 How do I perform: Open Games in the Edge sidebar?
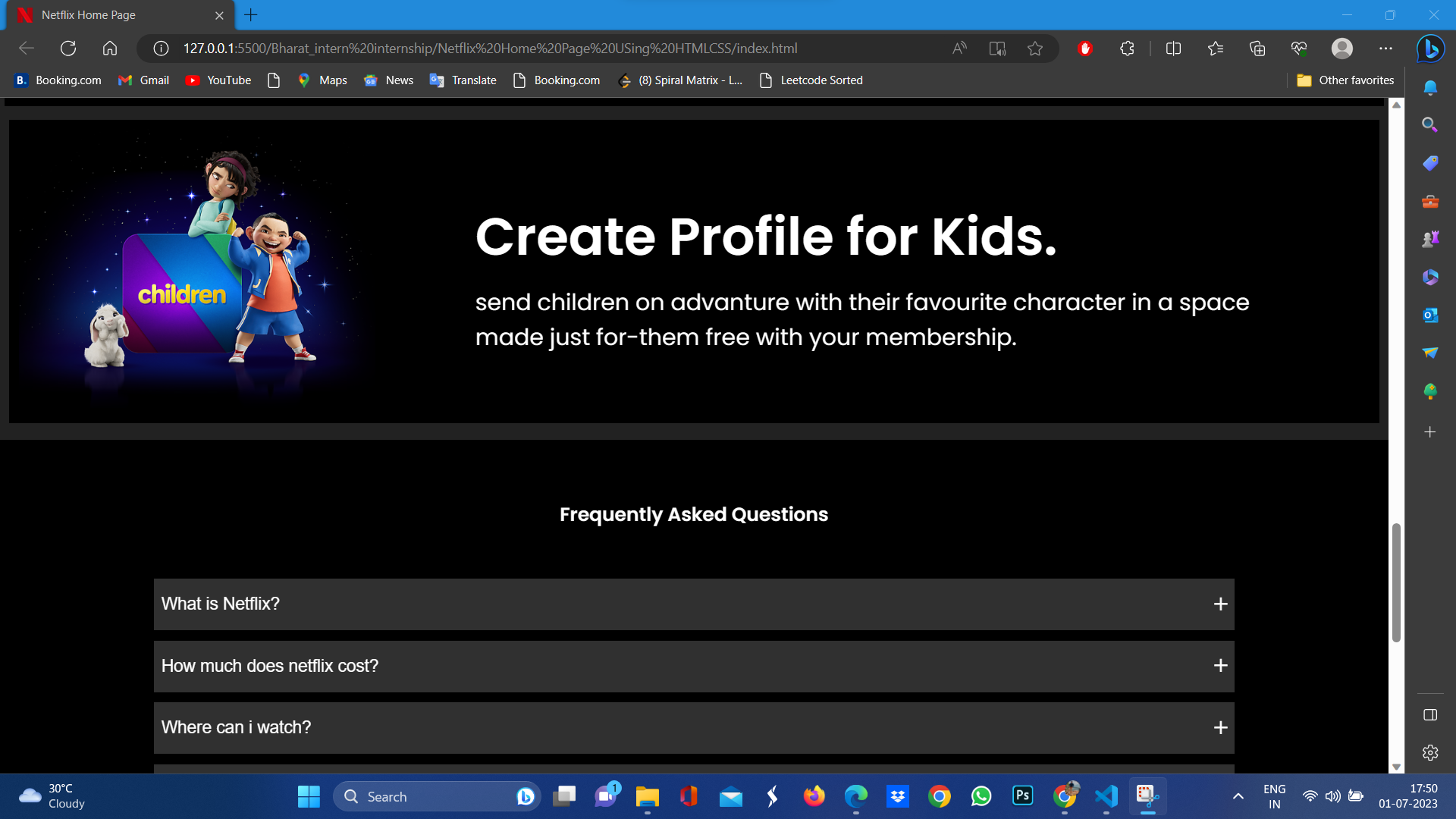(1430, 238)
